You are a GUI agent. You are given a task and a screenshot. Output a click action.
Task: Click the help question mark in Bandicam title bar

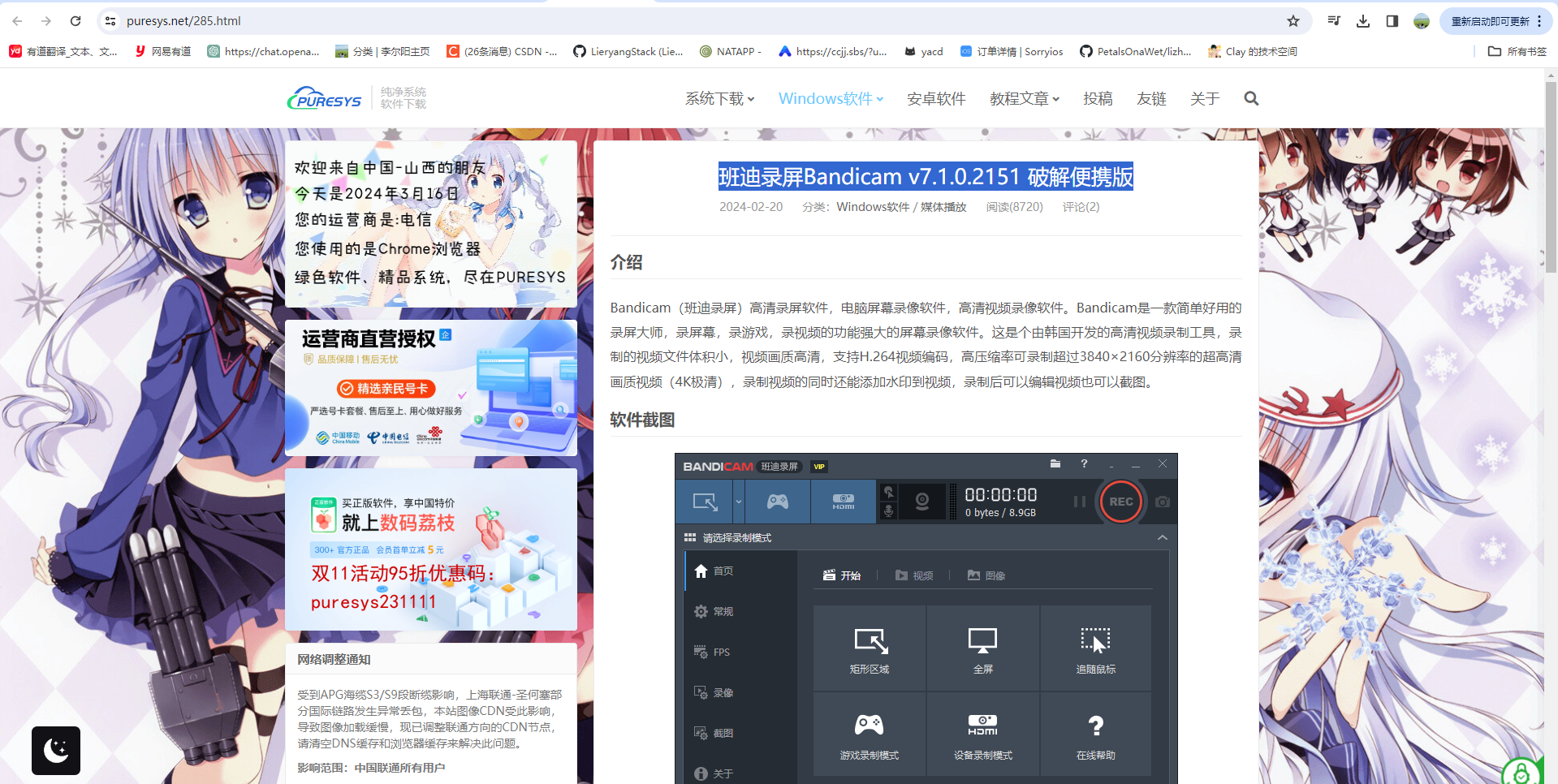1084,464
